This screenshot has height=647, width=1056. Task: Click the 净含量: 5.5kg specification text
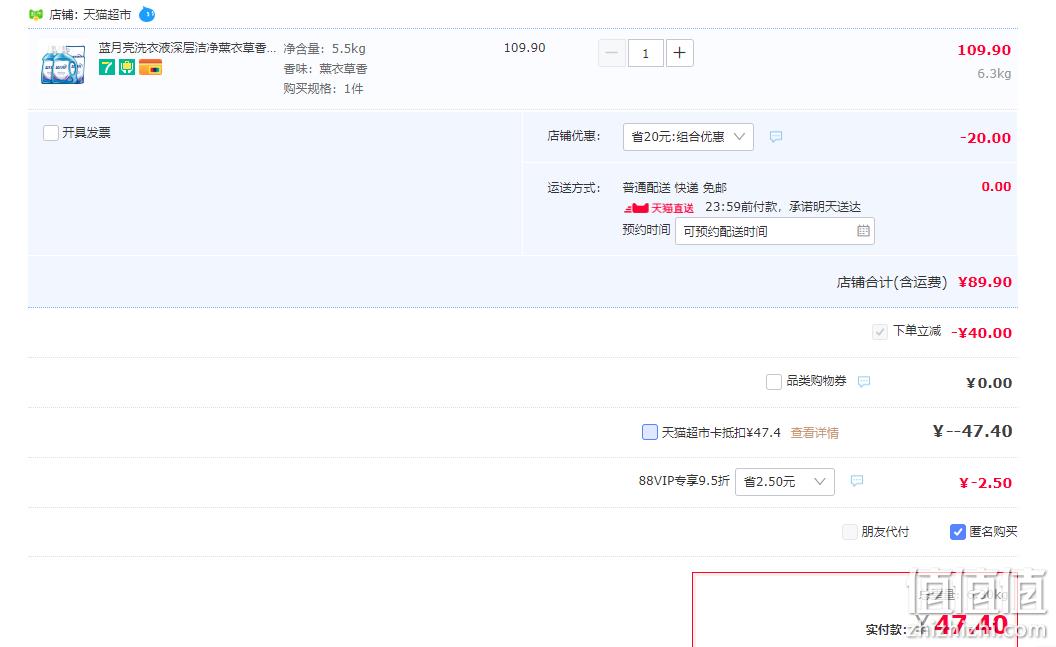tap(325, 48)
